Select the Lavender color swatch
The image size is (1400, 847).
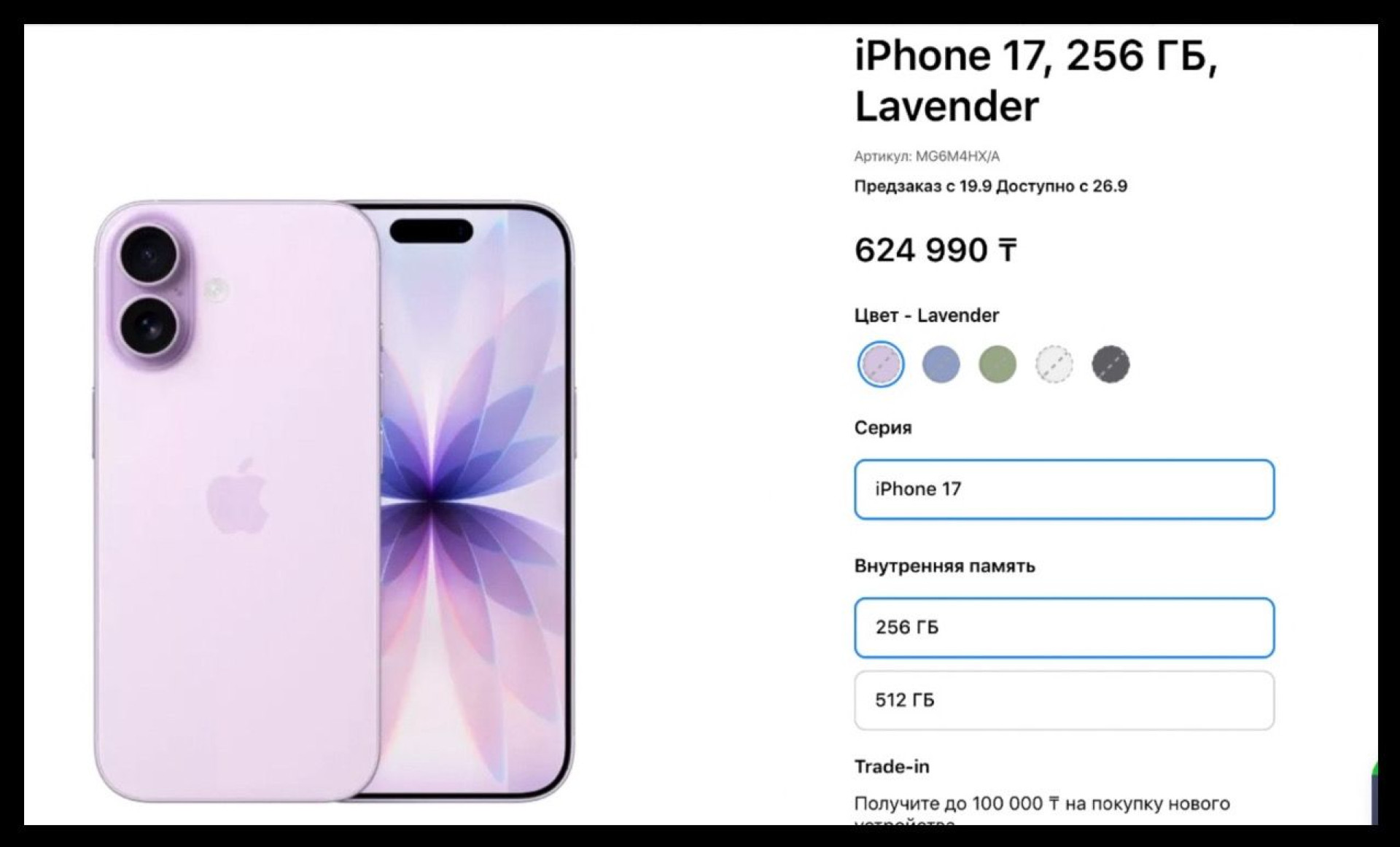coord(881,364)
